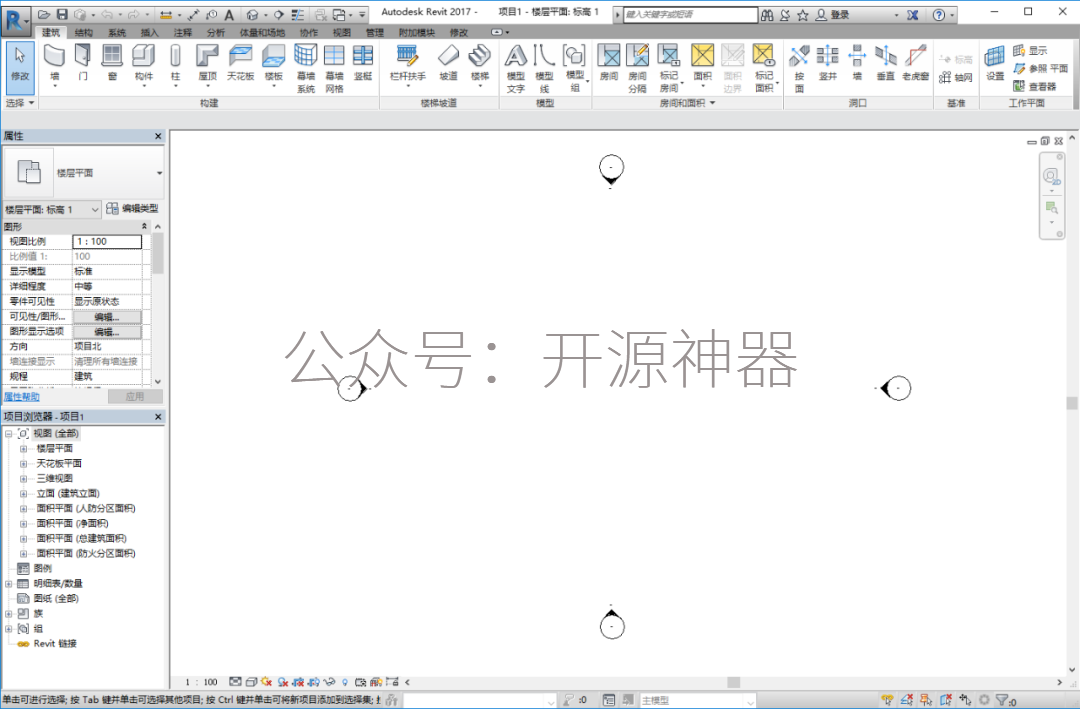Open the 选择 panel dropdown
This screenshot has width=1080, height=709.
click(20, 103)
